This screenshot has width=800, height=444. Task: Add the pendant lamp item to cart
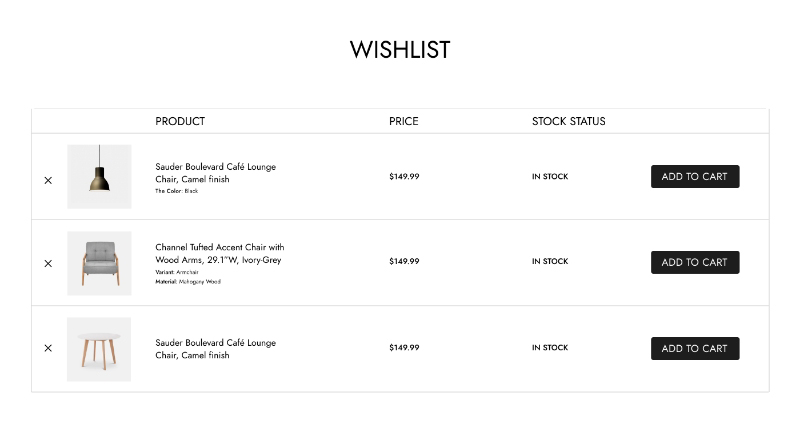tap(695, 177)
